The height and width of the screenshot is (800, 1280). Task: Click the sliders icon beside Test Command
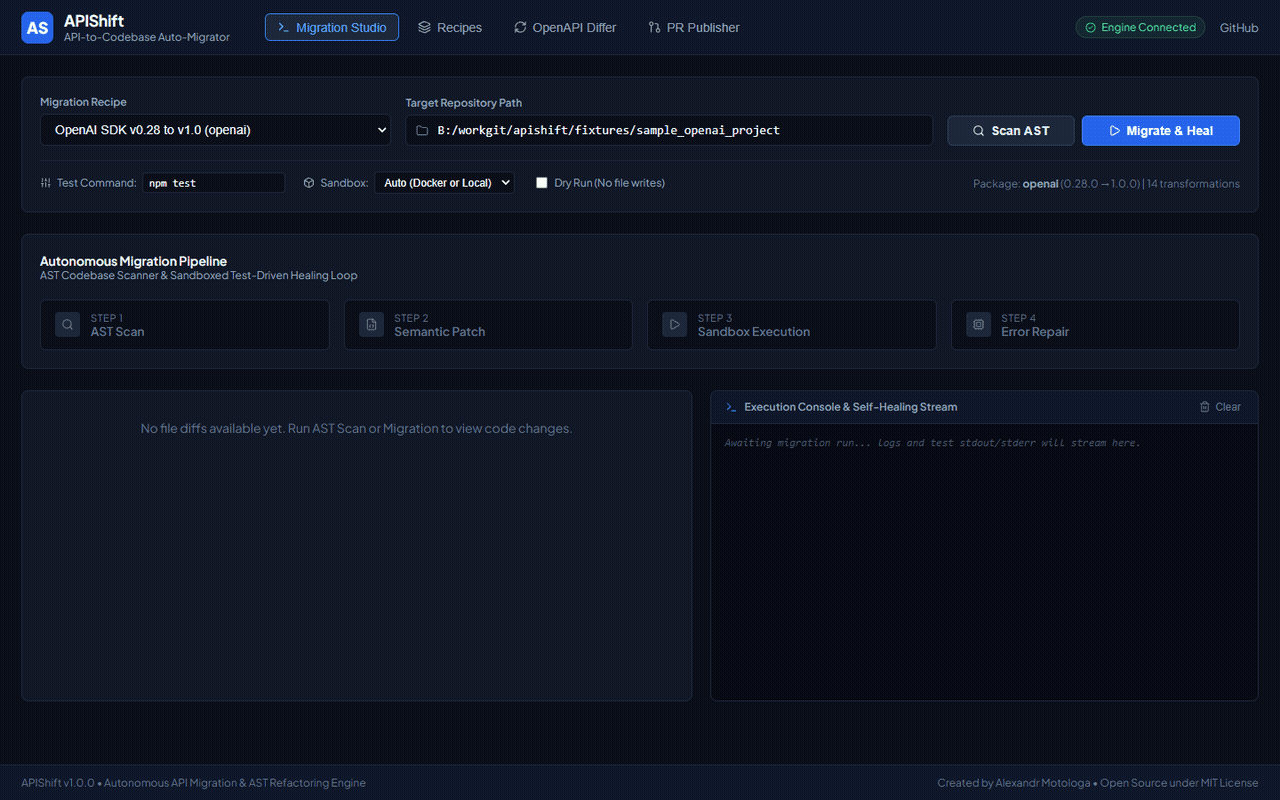46,183
